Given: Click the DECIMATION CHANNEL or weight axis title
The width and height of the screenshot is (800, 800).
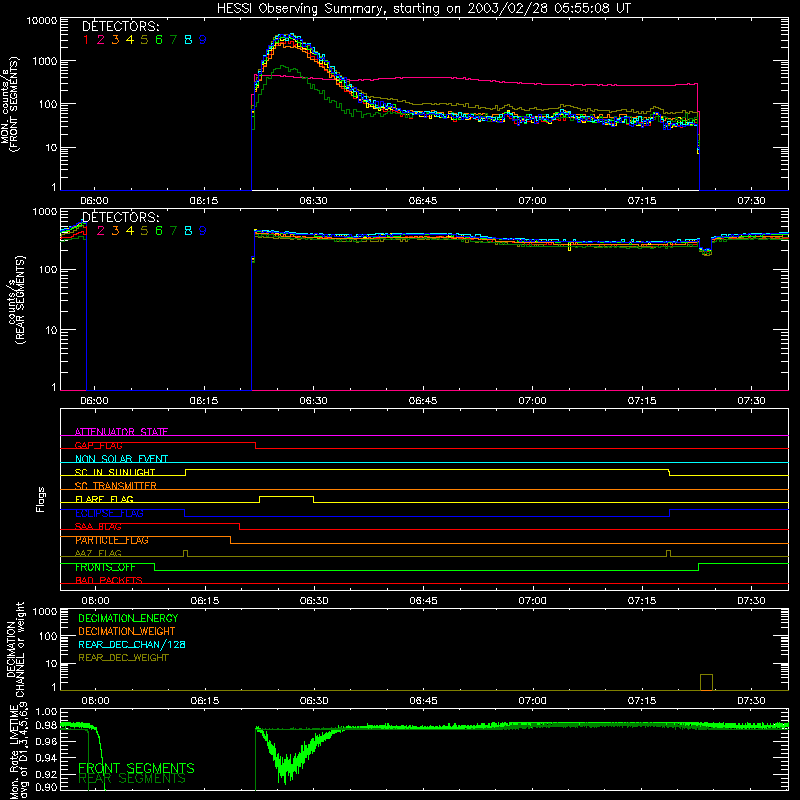Looking at the screenshot, I should (x=14, y=649).
